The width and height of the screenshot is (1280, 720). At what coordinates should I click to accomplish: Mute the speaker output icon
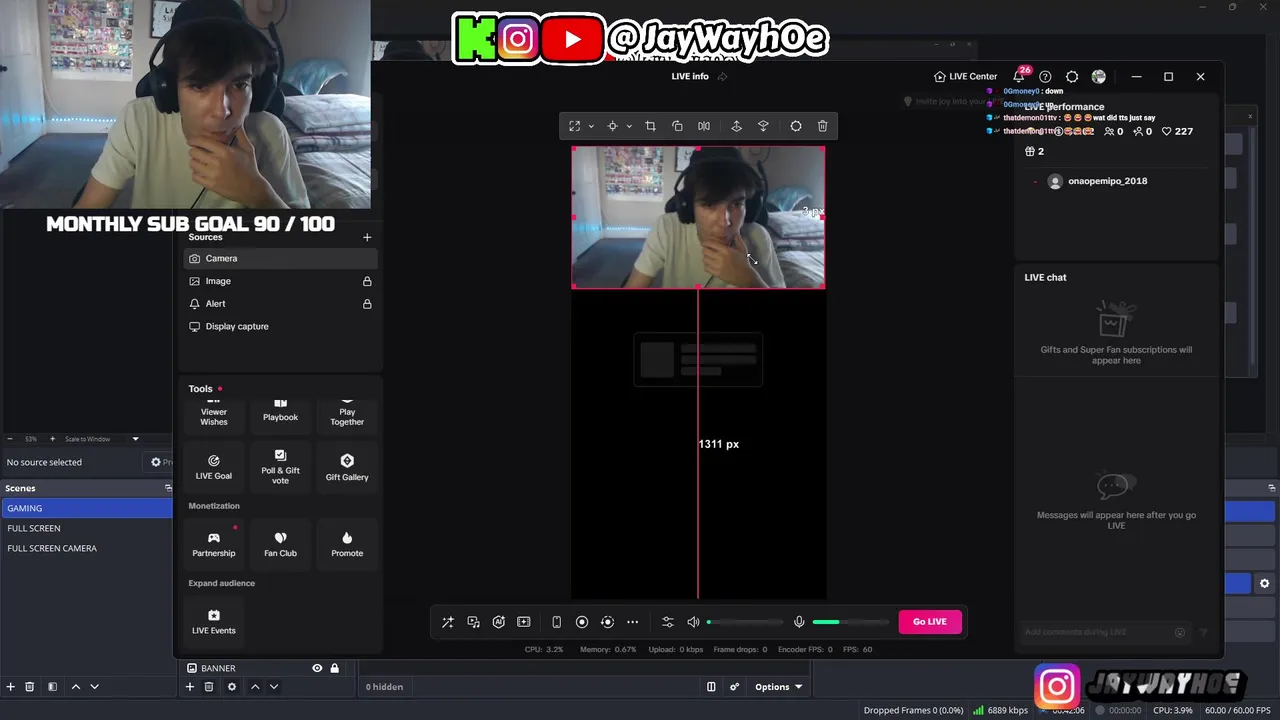click(693, 622)
